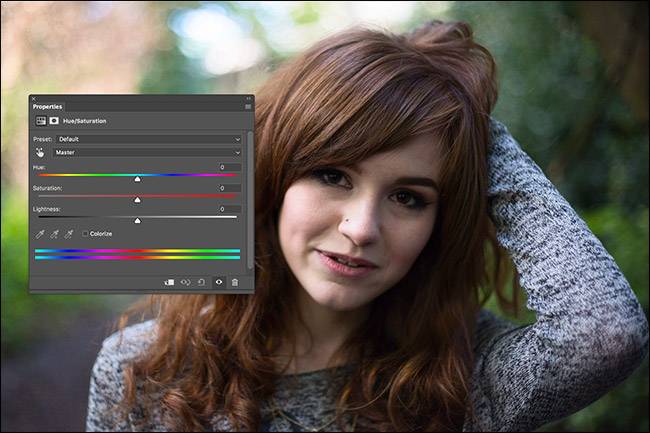Click the lower color spectrum bar
650x433 pixels.
138,258
